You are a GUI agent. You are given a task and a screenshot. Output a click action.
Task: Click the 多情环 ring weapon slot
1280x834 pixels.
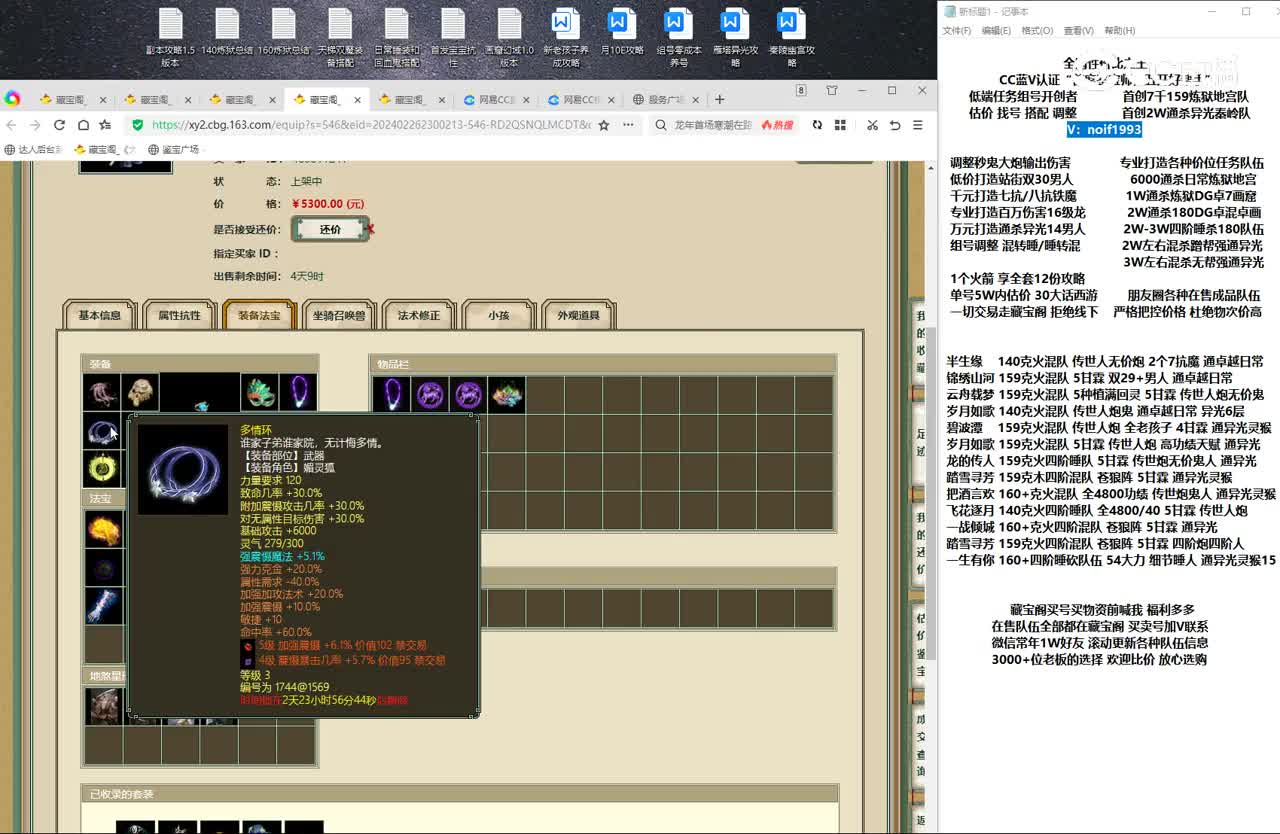click(102, 432)
